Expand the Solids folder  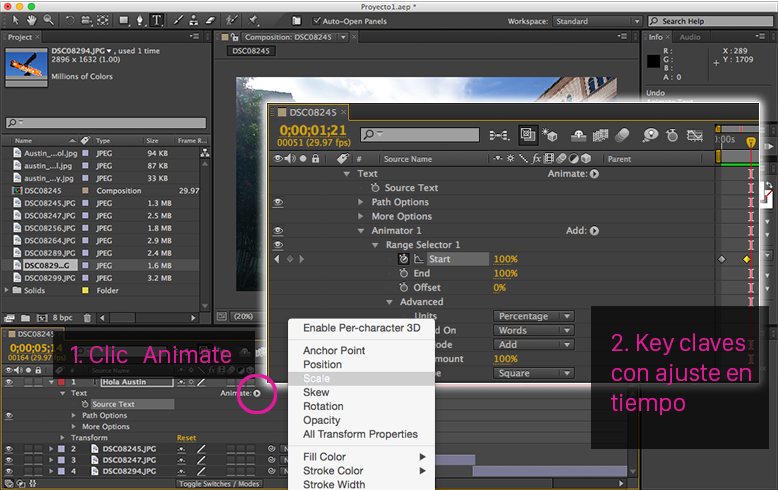[x=6, y=290]
